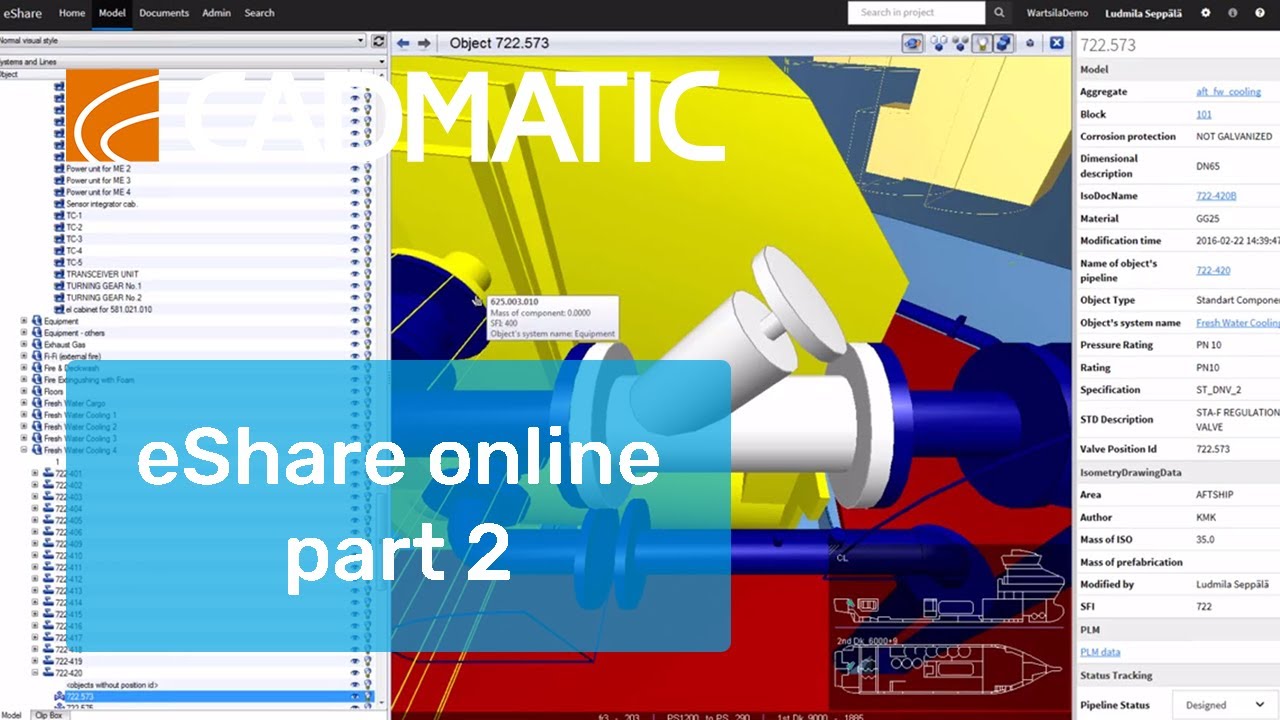This screenshot has height=720, width=1280.
Task: Toggle visibility eye for TC-5
Action: coord(355,262)
